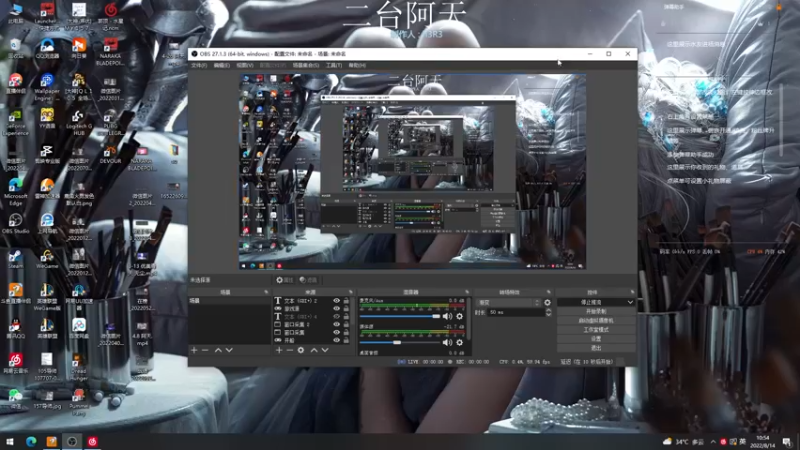Open OBS Studio desktop shortcut
Viewport: 800px width, 450px height.
click(15, 223)
